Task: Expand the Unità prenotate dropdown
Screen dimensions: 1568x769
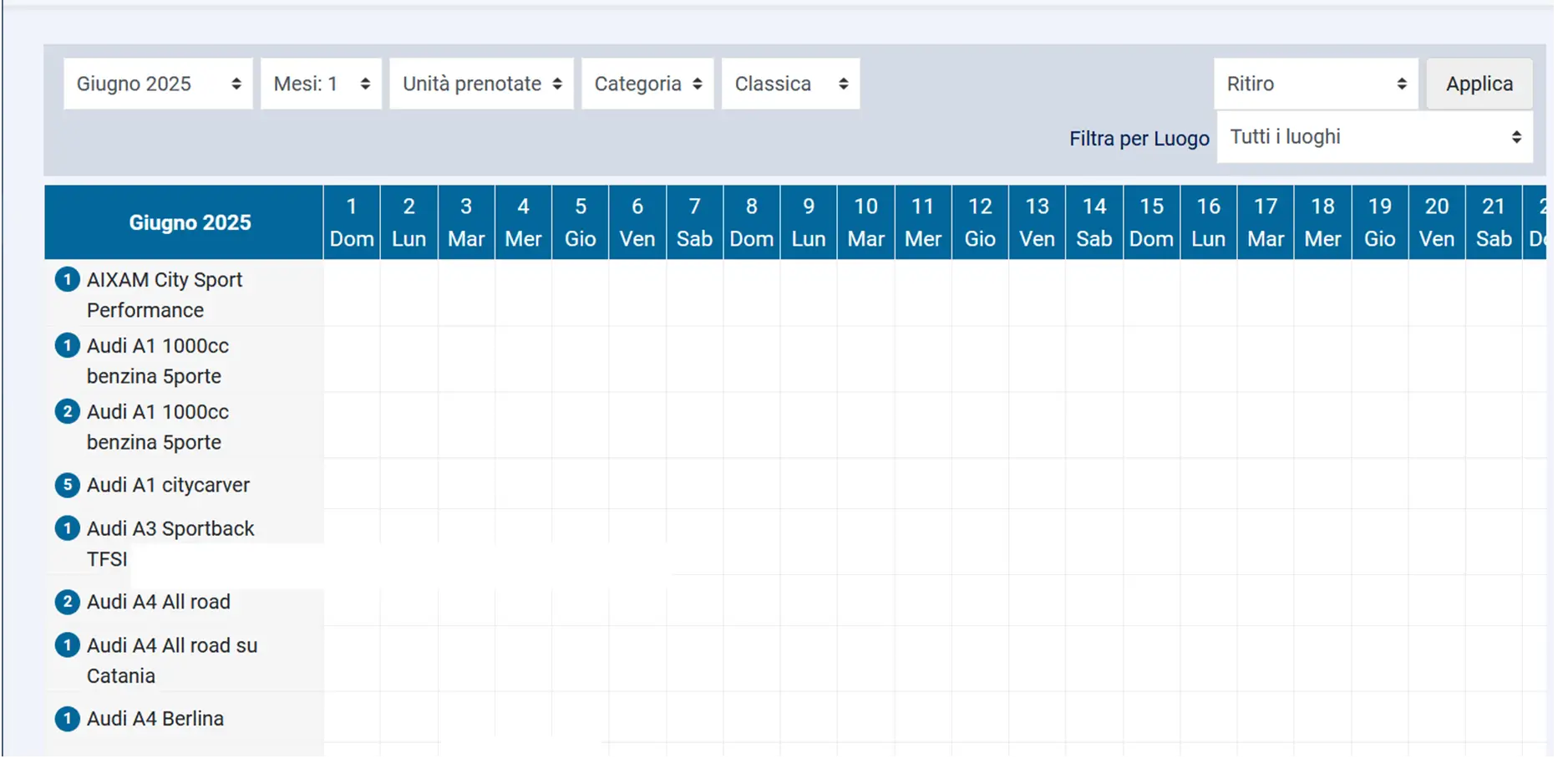Action: [x=481, y=84]
